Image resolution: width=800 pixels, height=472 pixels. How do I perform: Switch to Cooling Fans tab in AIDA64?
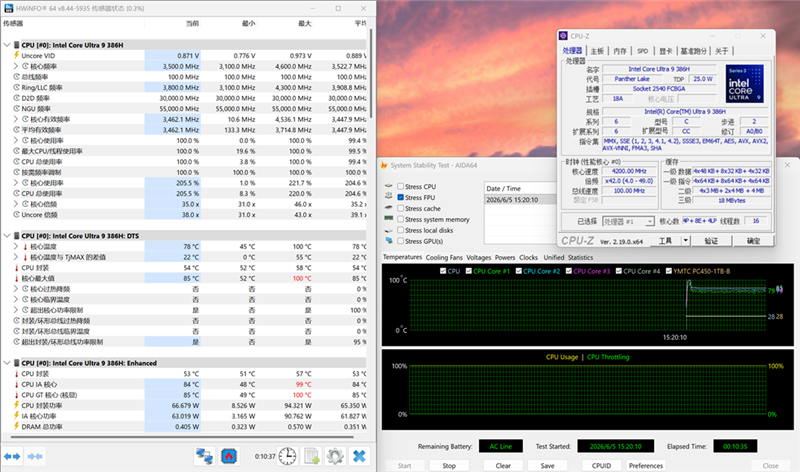444,258
